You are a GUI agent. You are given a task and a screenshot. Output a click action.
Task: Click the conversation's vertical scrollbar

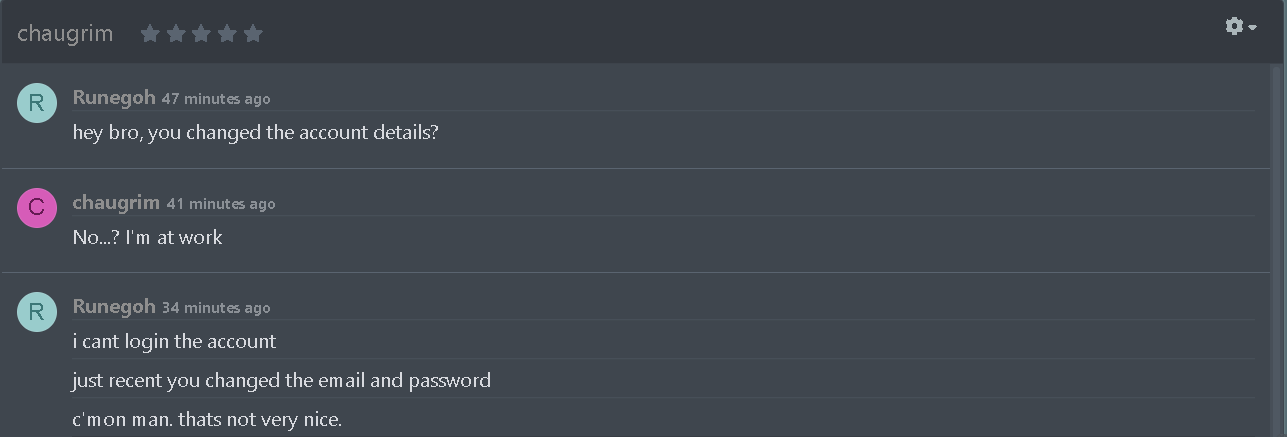(1276, 250)
